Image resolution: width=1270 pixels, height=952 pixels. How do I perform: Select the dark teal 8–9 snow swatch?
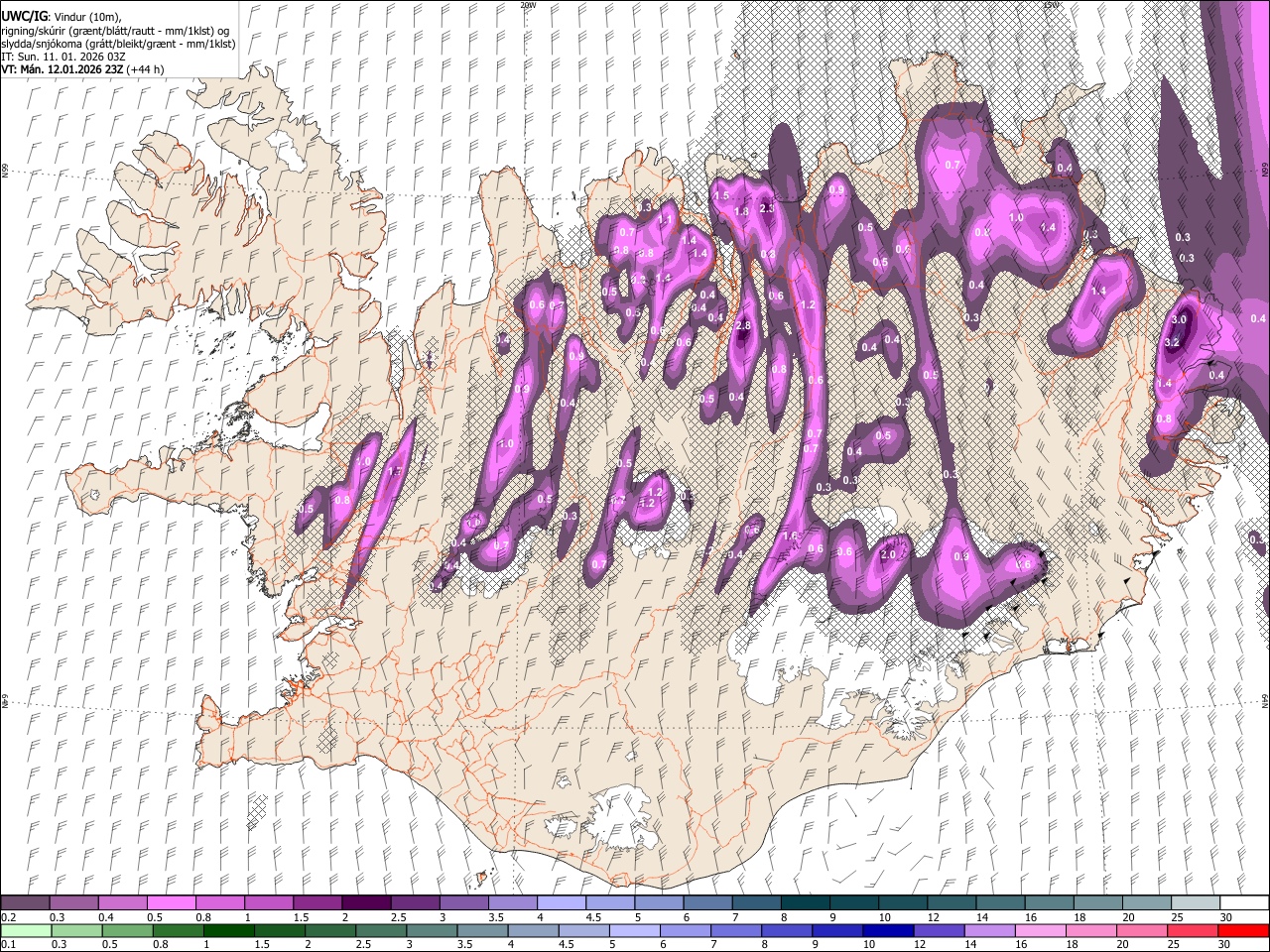(805, 902)
